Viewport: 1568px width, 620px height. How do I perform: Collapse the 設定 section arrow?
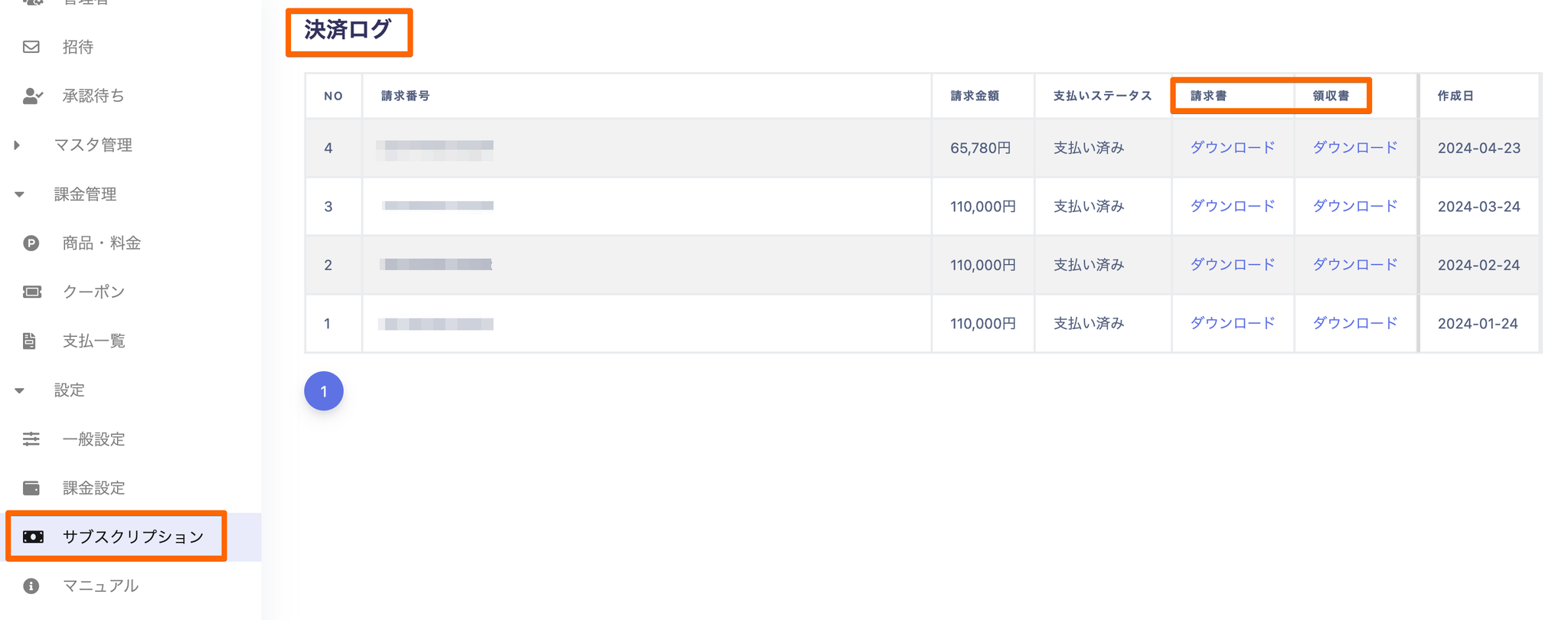[x=19, y=390]
